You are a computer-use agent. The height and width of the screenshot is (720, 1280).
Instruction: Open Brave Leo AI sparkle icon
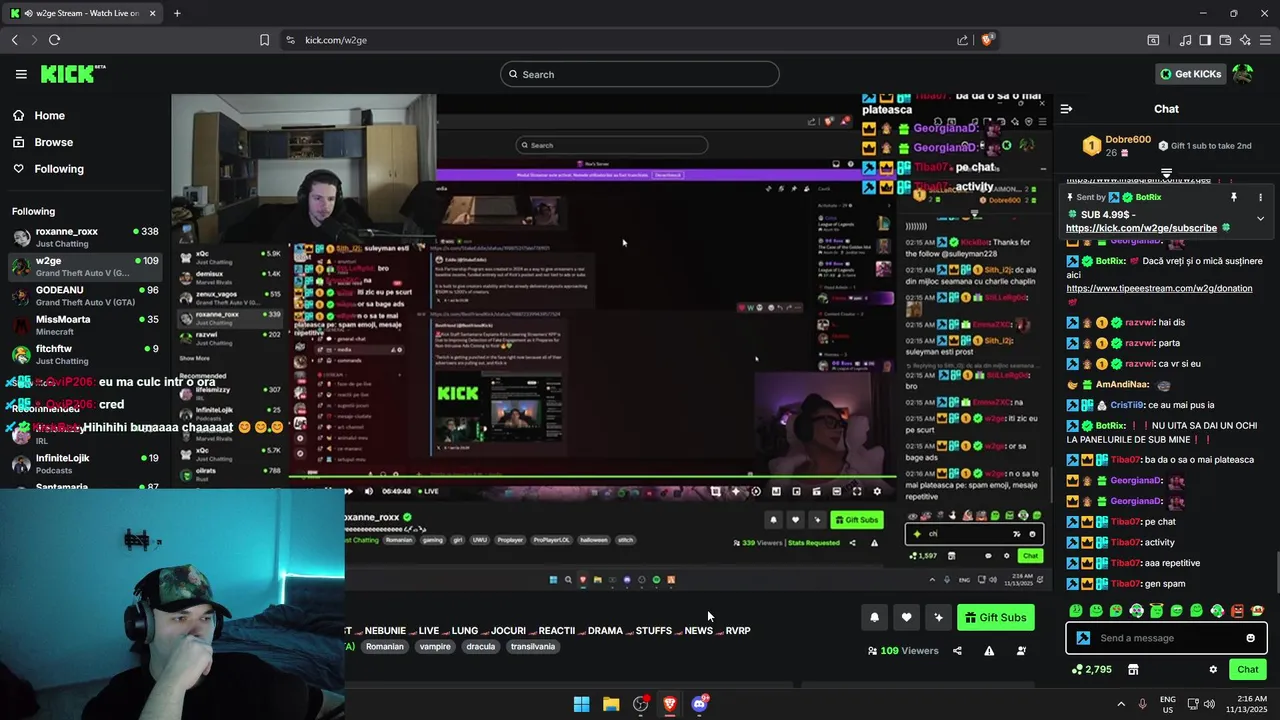tap(1245, 40)
